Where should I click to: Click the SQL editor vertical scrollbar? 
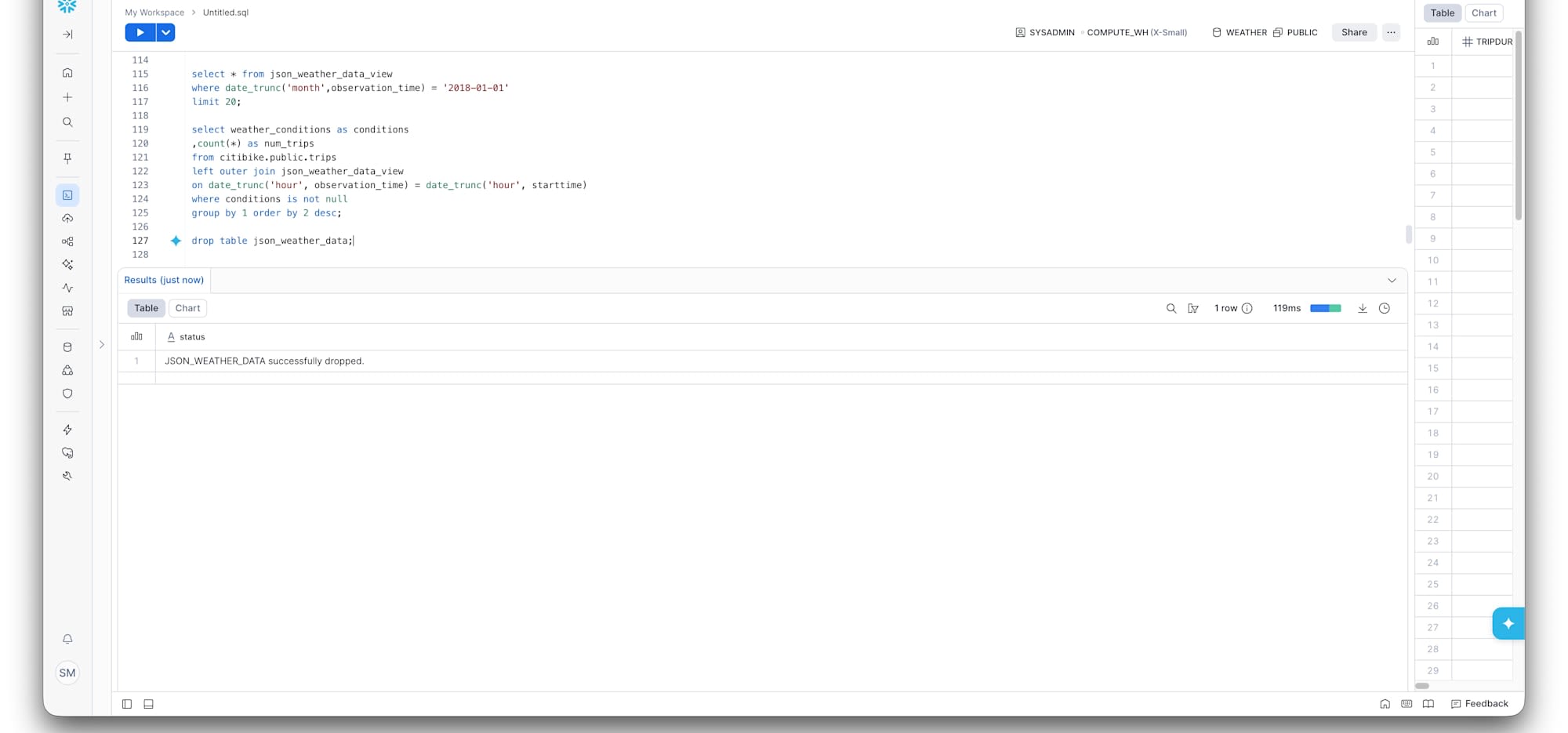click(1409, 234)
